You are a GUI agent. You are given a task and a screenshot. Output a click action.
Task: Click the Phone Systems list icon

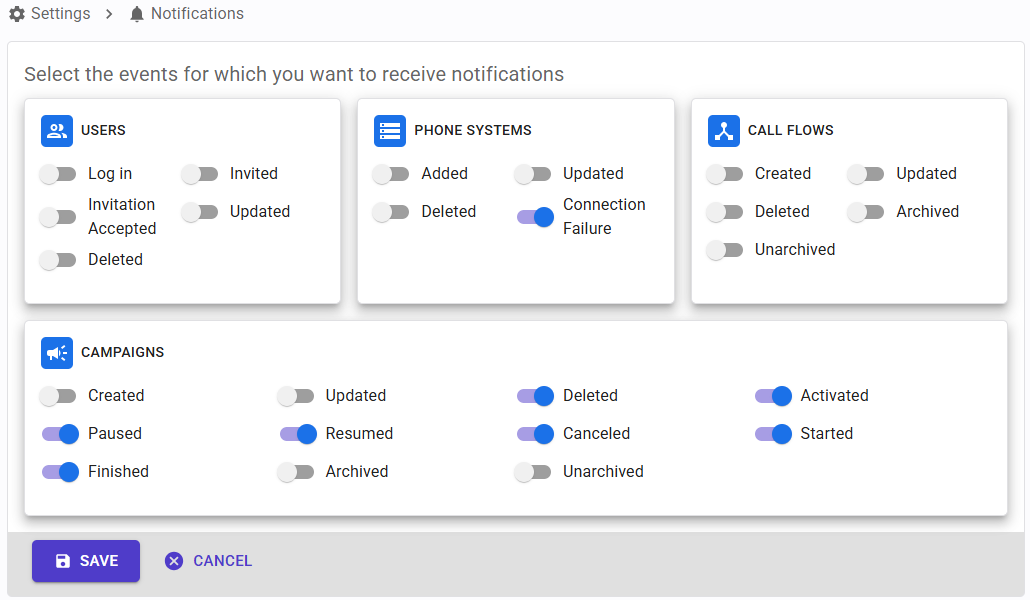pos(390,130)
